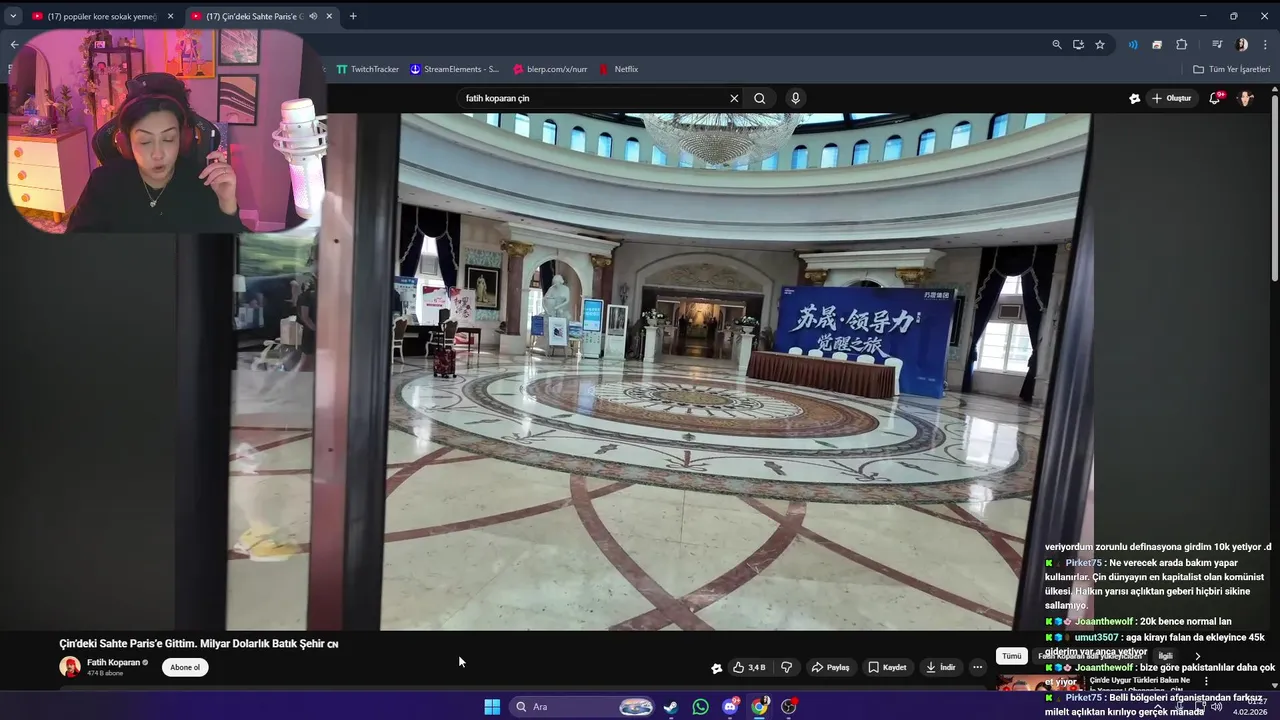The height and width of the screenshot is (720, 1280).
Task: Open the 'Fatih Koparan' channel name link
Action: pyautogui.click(x=113, y=662)
